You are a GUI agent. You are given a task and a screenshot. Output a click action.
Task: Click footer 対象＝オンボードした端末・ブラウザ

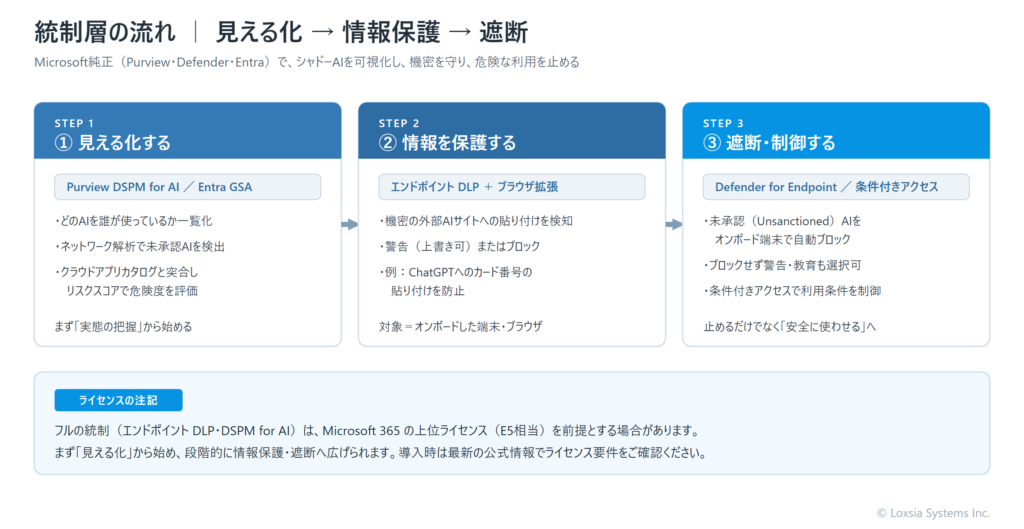(461, 327)
